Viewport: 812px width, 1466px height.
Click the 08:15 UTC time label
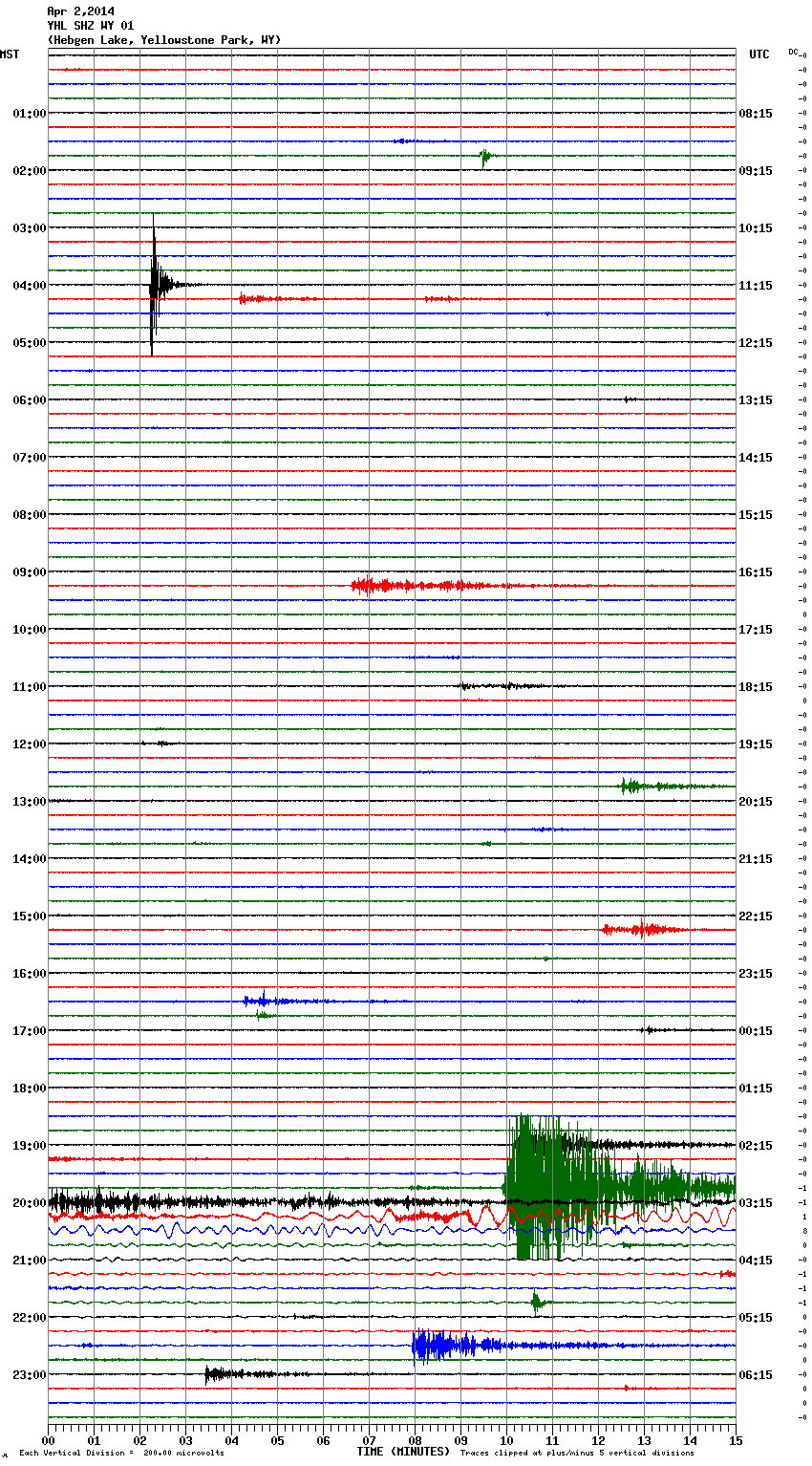[x=756, y=114]
